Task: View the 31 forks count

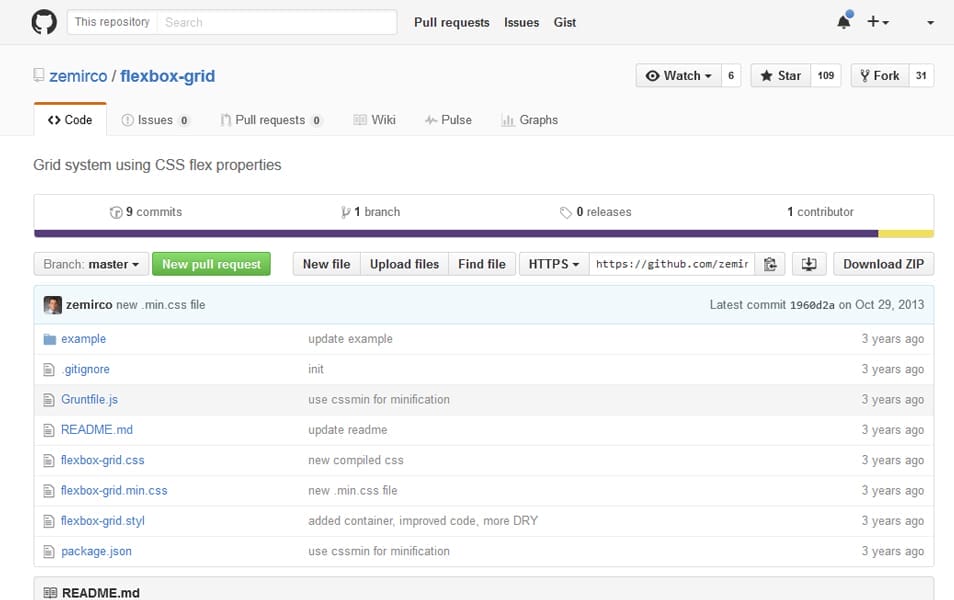Action: tap(921, 75)
